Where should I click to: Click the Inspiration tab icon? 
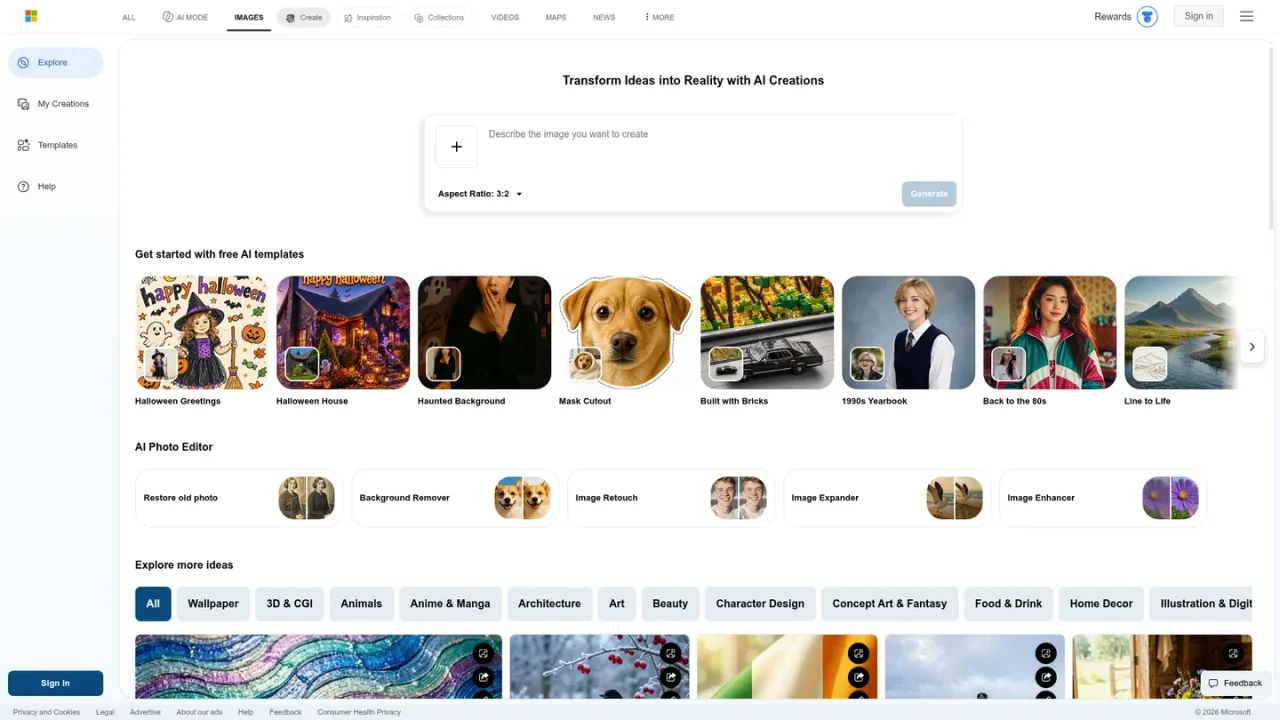[348, 18]
